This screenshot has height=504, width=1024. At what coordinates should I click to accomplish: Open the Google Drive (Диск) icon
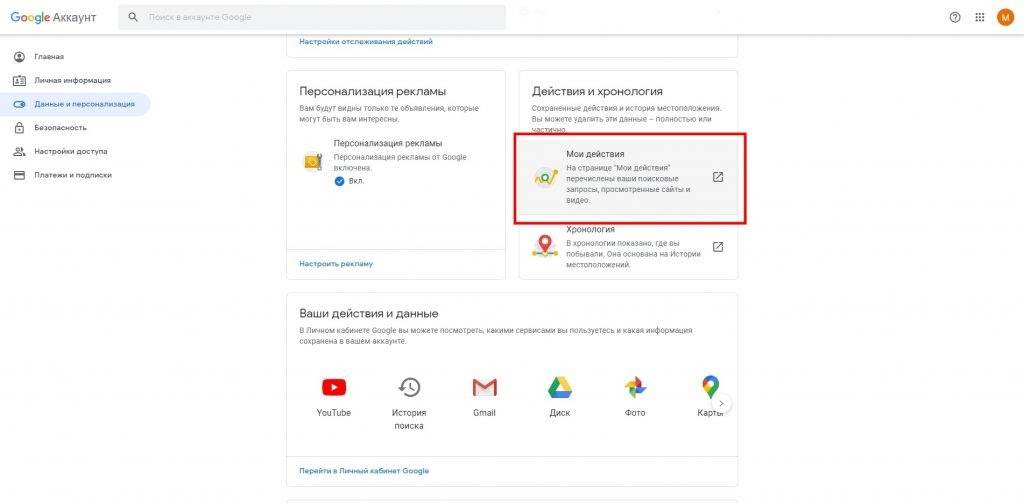[559, 388]
